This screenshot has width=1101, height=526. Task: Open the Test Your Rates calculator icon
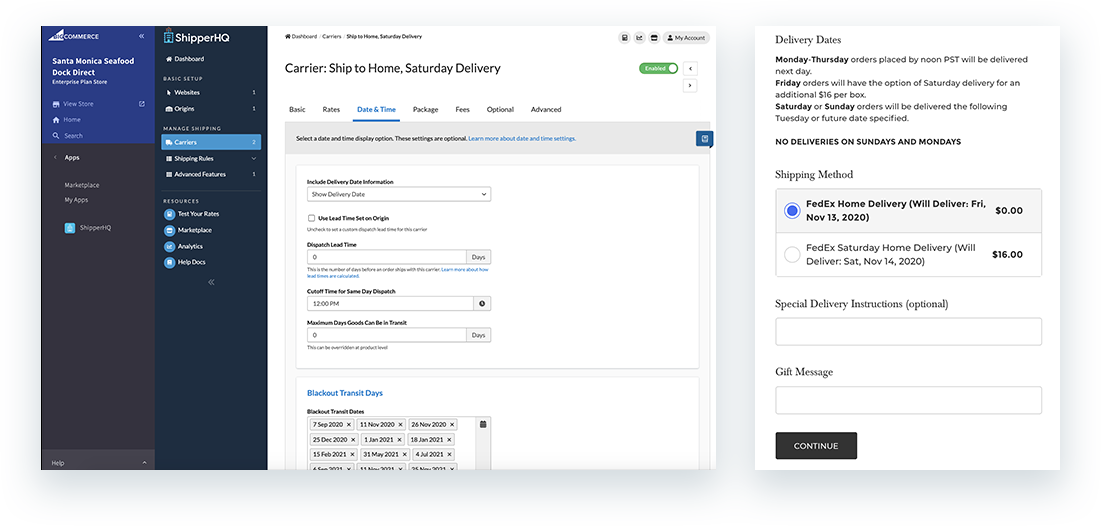coord(170,214)
